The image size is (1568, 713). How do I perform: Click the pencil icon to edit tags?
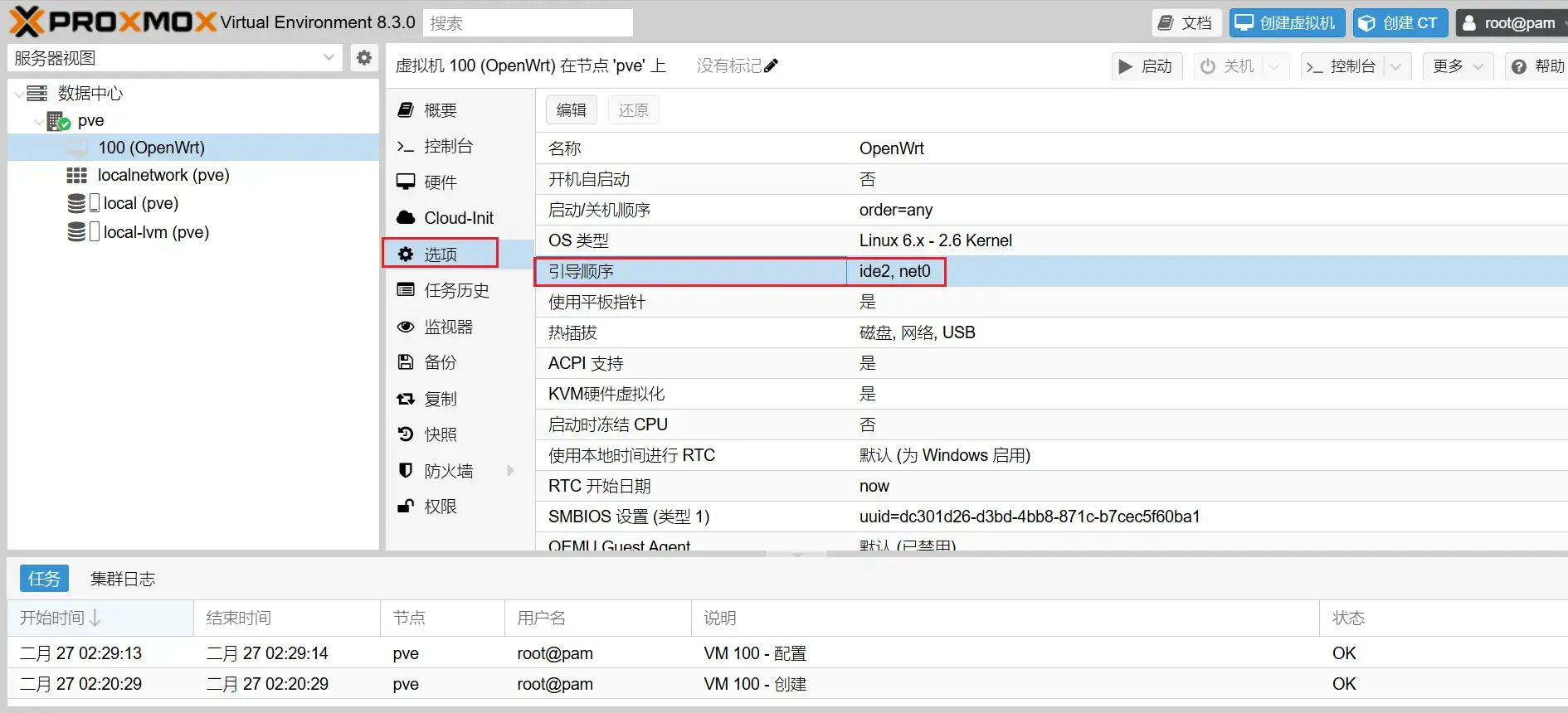pos(771,66)
